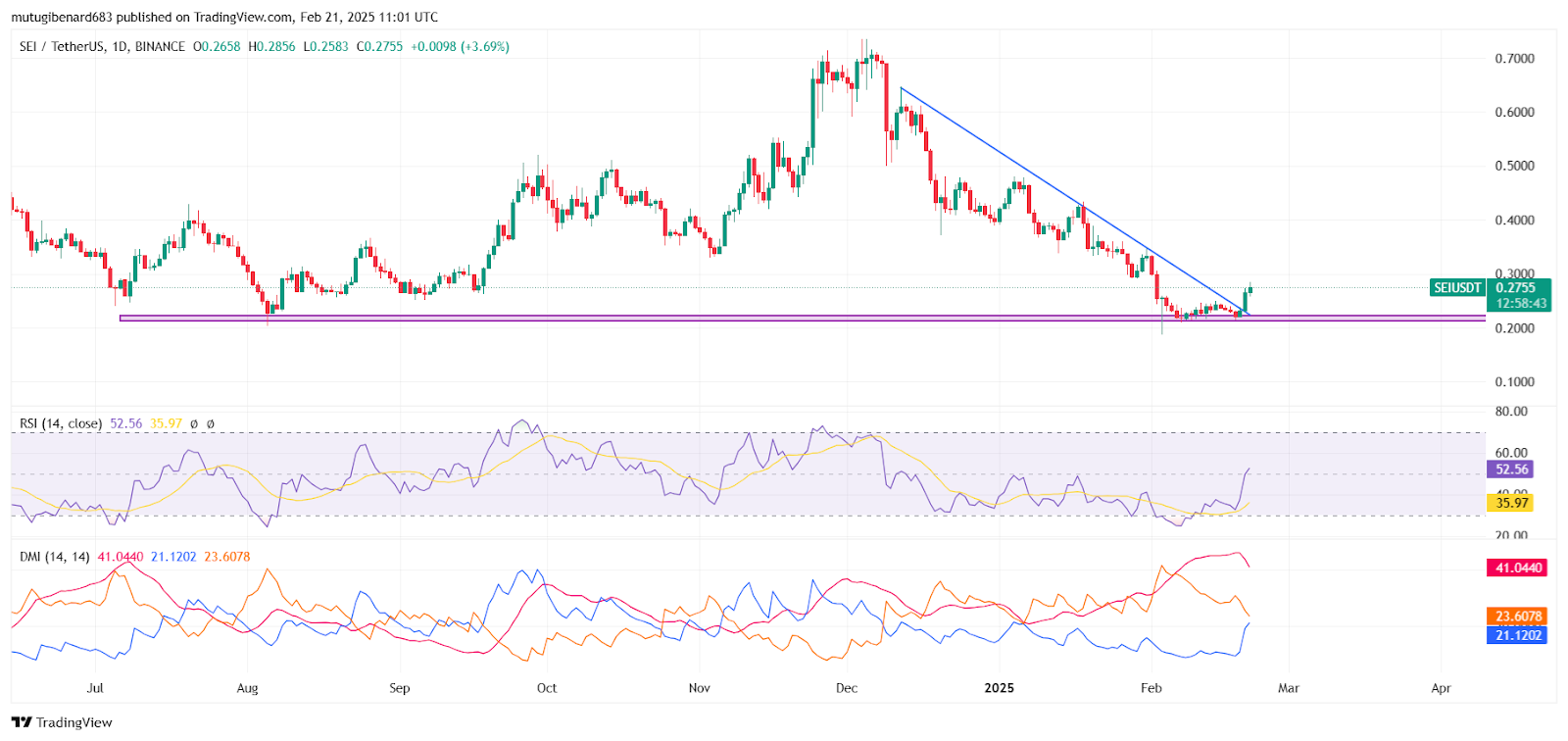This screenshot has width=1568, height=741.
Task: Click the pink 41.0440 DMI scale tag
Action: point(1518,568)
